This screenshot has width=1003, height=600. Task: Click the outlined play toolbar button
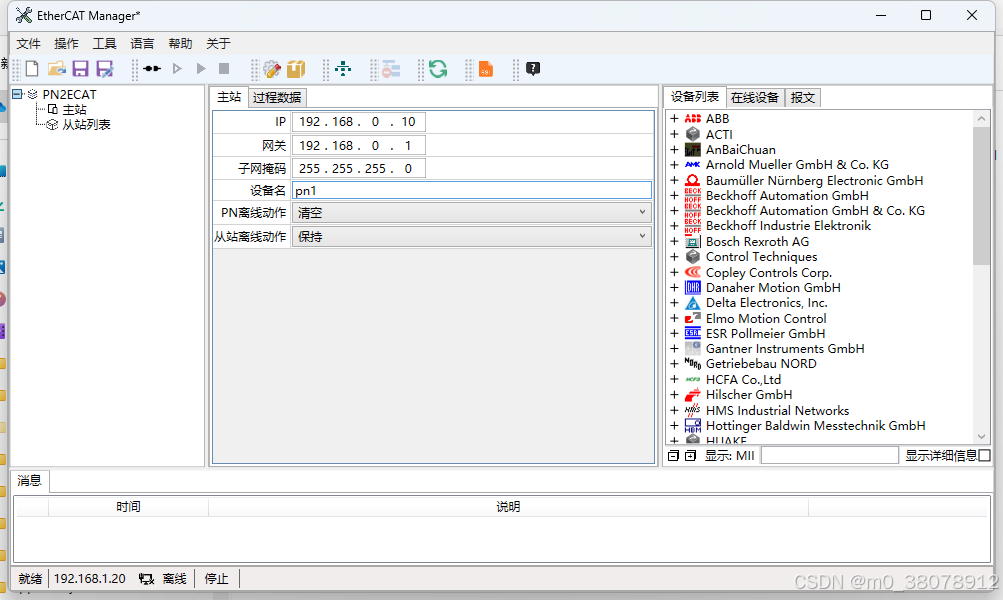coord(177,68)
